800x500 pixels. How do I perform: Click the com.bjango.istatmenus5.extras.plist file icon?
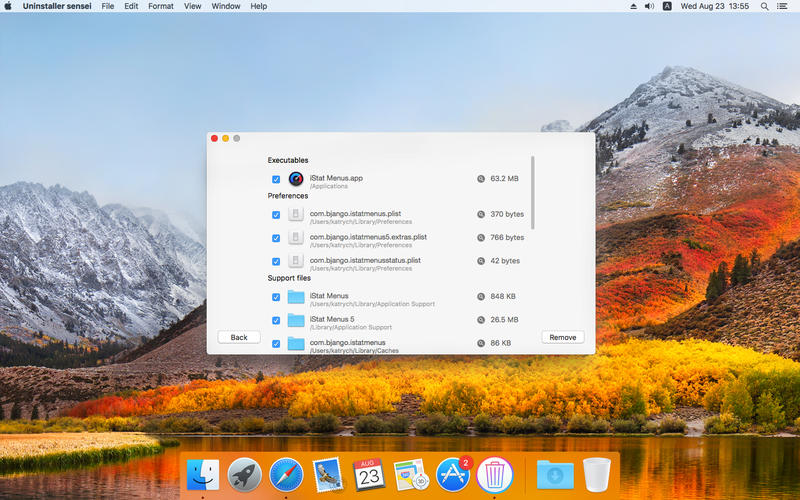coord(296,238)
